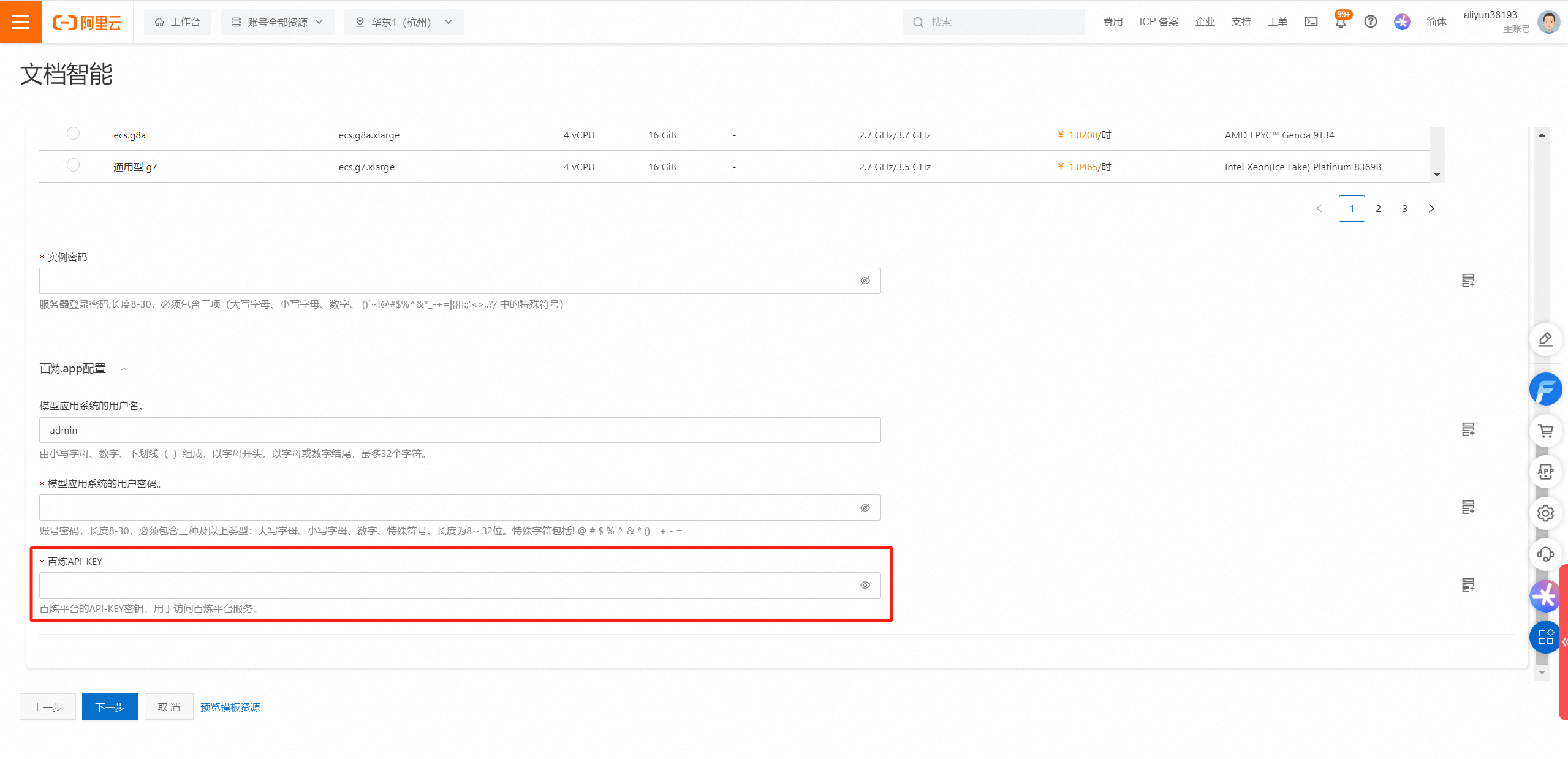Click the parameter list icon beside admin username field
This screenshot has width=1568, height=759.
[x=1468, y=429]
